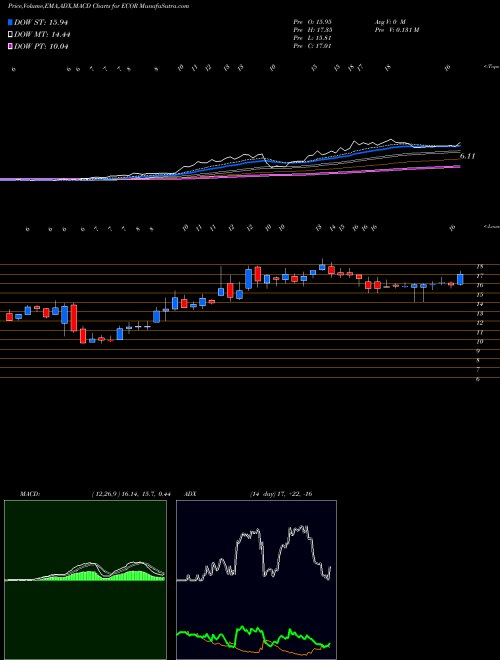500x660 pixels.
Task: Click the white ADX line peak
Action: click(301, 527)
